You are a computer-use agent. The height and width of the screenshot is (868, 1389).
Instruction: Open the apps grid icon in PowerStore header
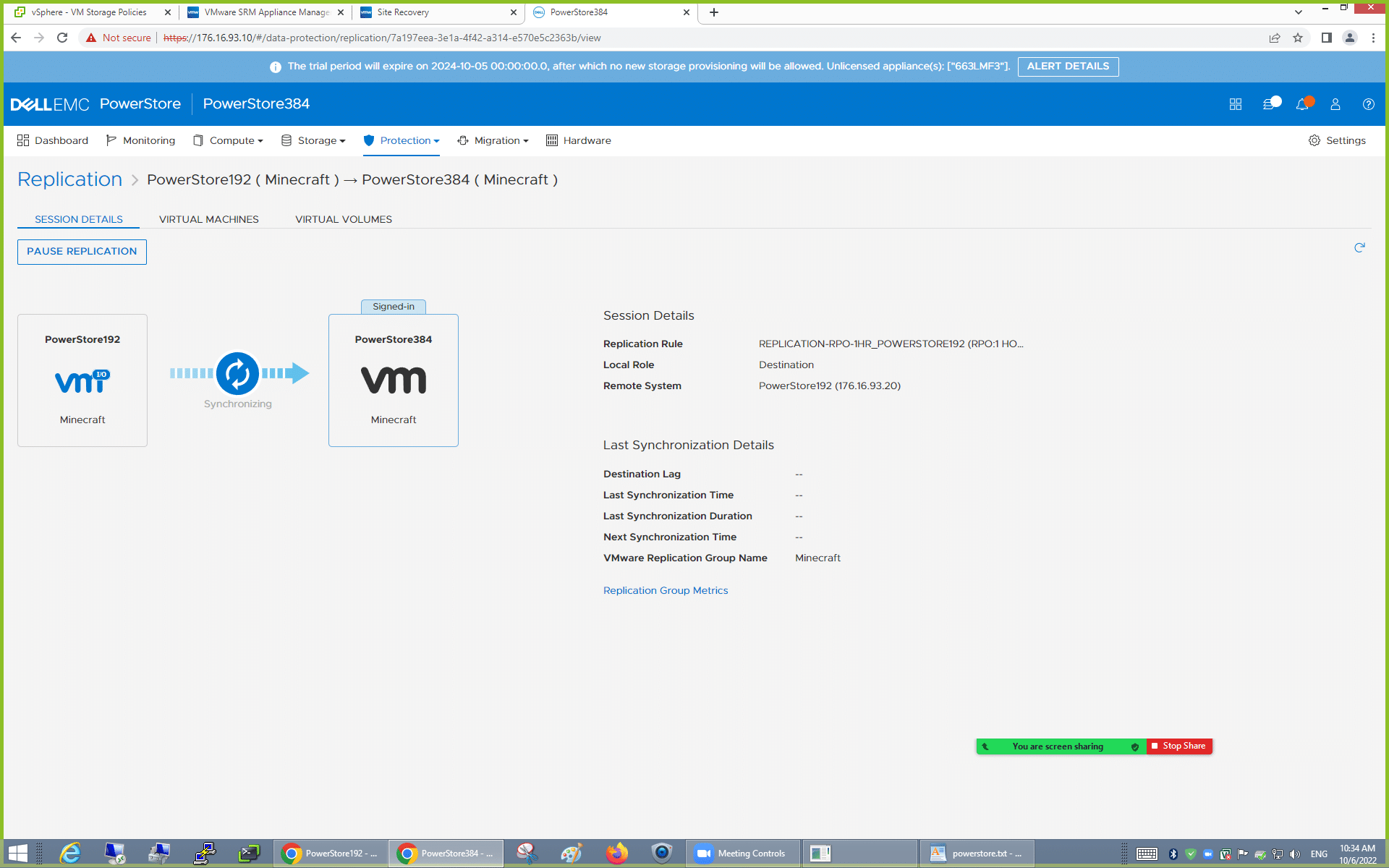click(1236, 104)
